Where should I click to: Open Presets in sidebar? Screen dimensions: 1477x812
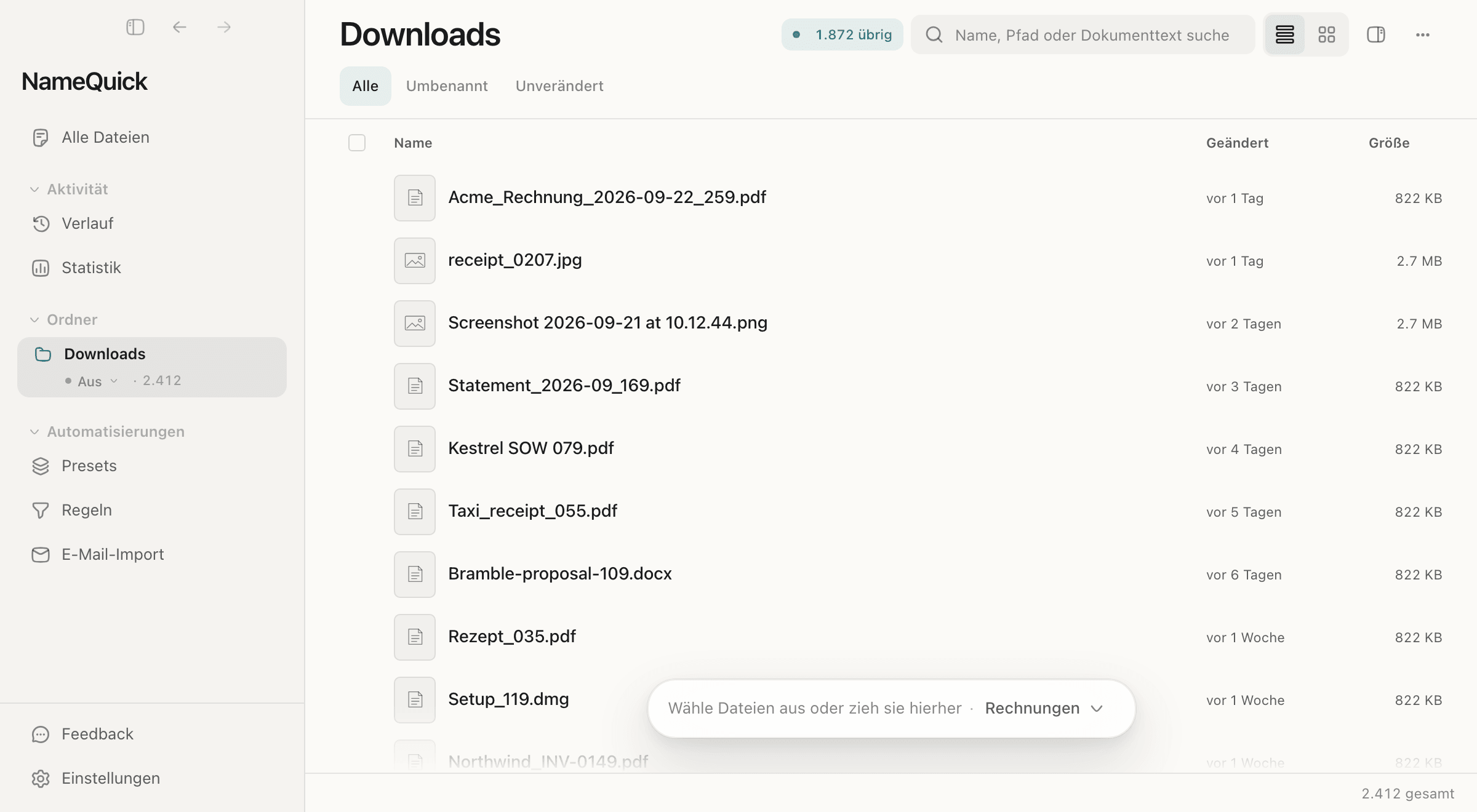152,466
